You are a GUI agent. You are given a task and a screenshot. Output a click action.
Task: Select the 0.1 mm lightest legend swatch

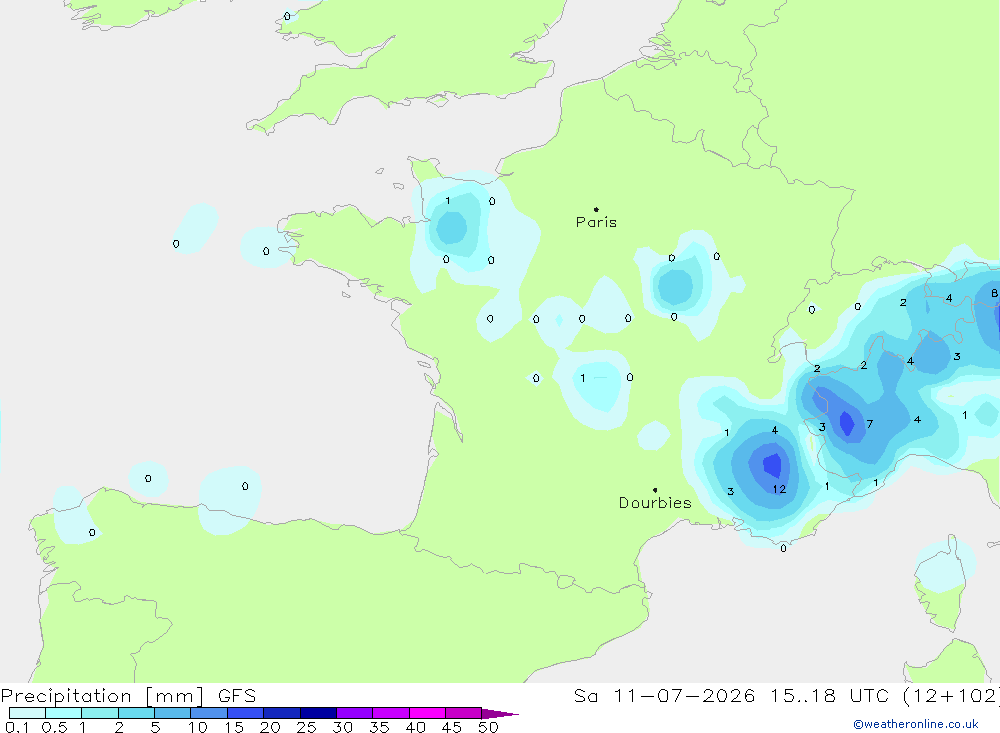pos(27,713)
